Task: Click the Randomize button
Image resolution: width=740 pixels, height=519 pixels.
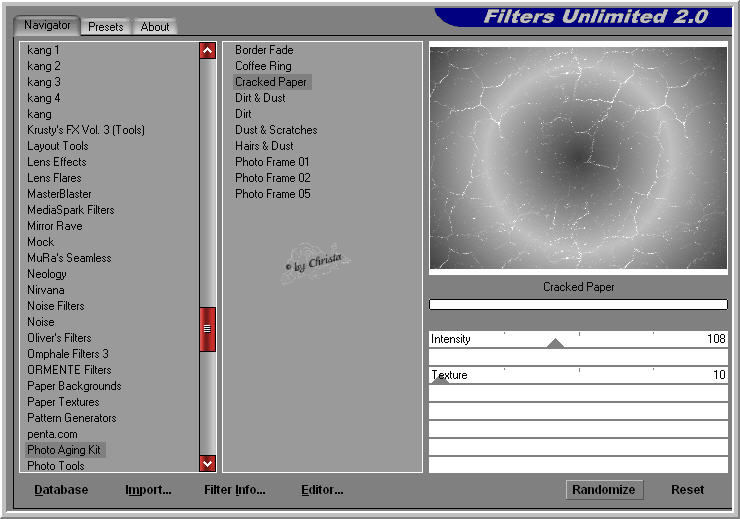Action: click(604, 490)
